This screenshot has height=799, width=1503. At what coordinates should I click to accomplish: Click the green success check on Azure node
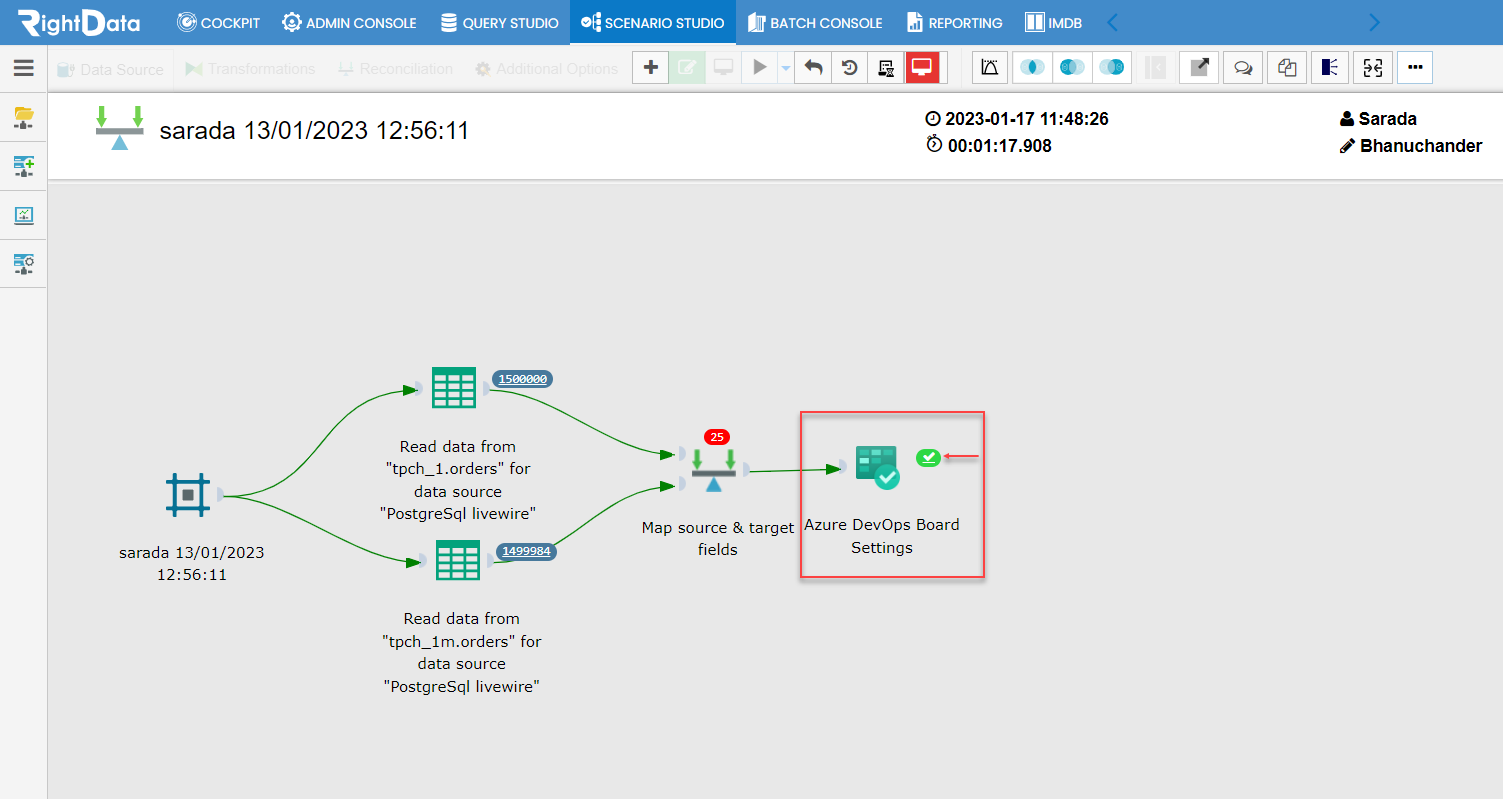coord(928,458)
